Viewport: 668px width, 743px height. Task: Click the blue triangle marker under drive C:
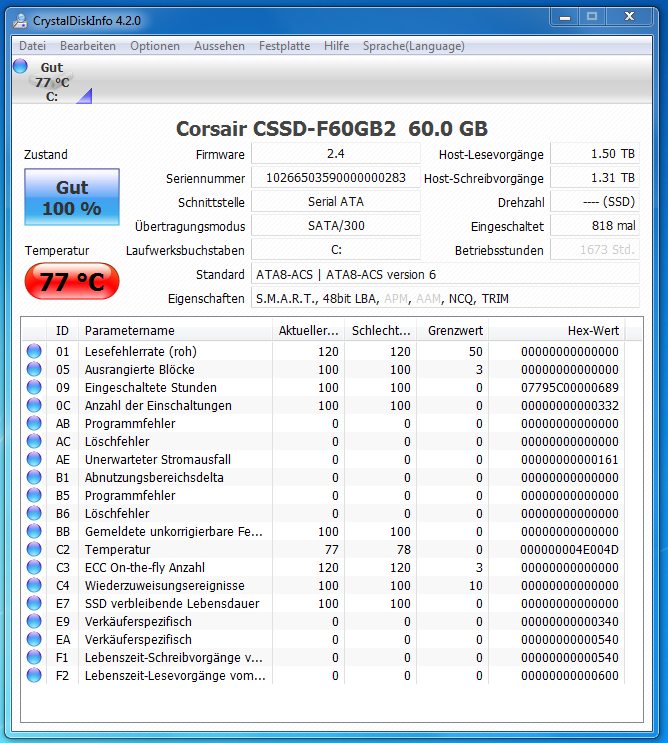pos(85,96)
